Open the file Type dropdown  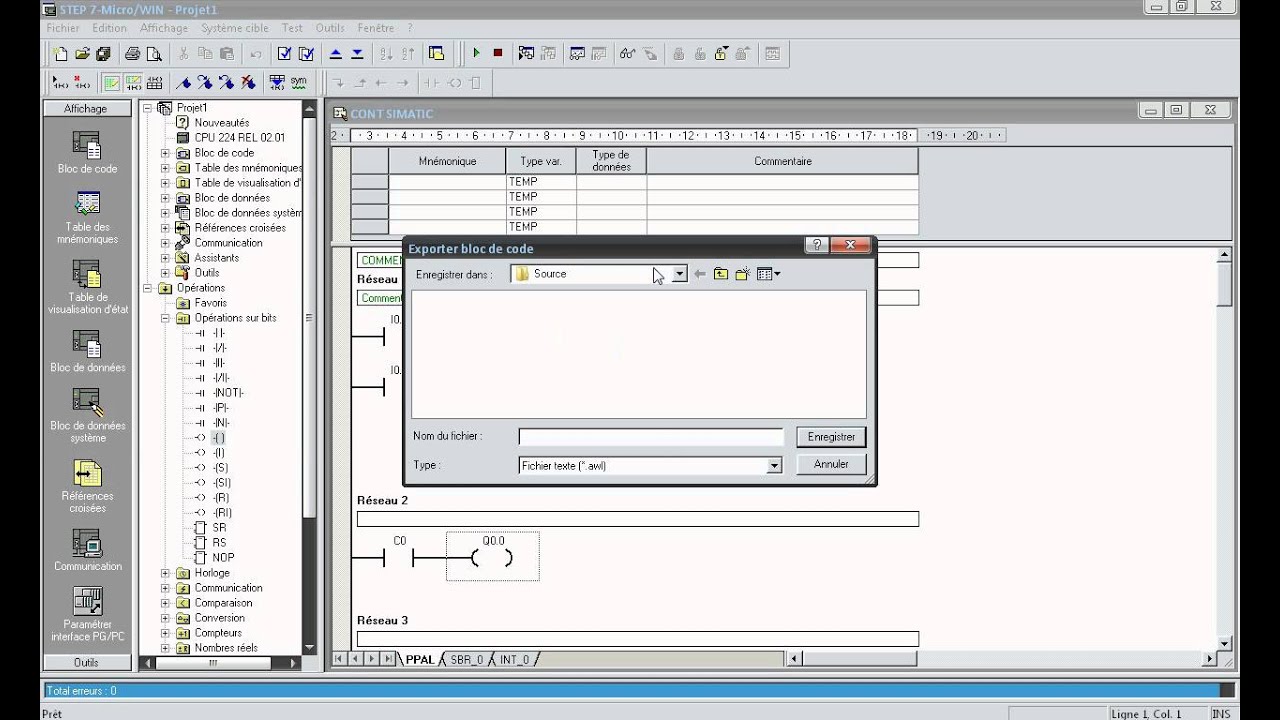774,466
